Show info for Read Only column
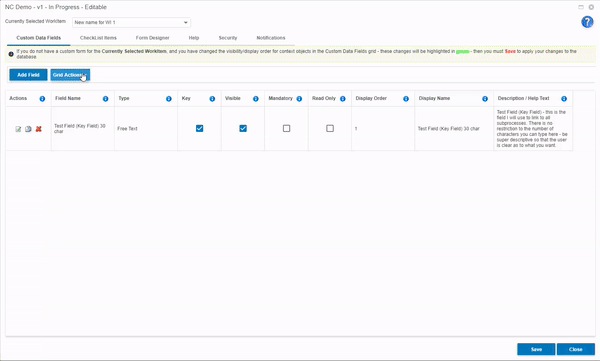This screenshot has height=361, width=600. 342,99
